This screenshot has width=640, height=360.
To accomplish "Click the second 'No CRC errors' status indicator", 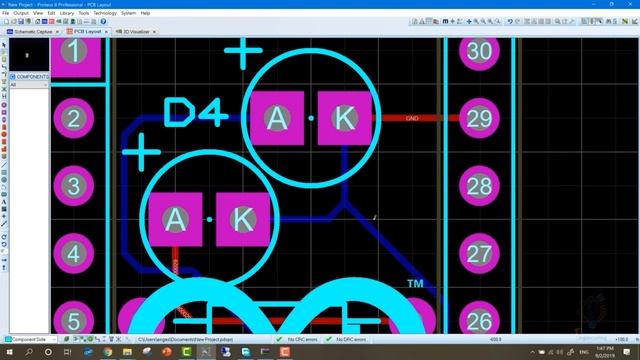I will 347,339.
